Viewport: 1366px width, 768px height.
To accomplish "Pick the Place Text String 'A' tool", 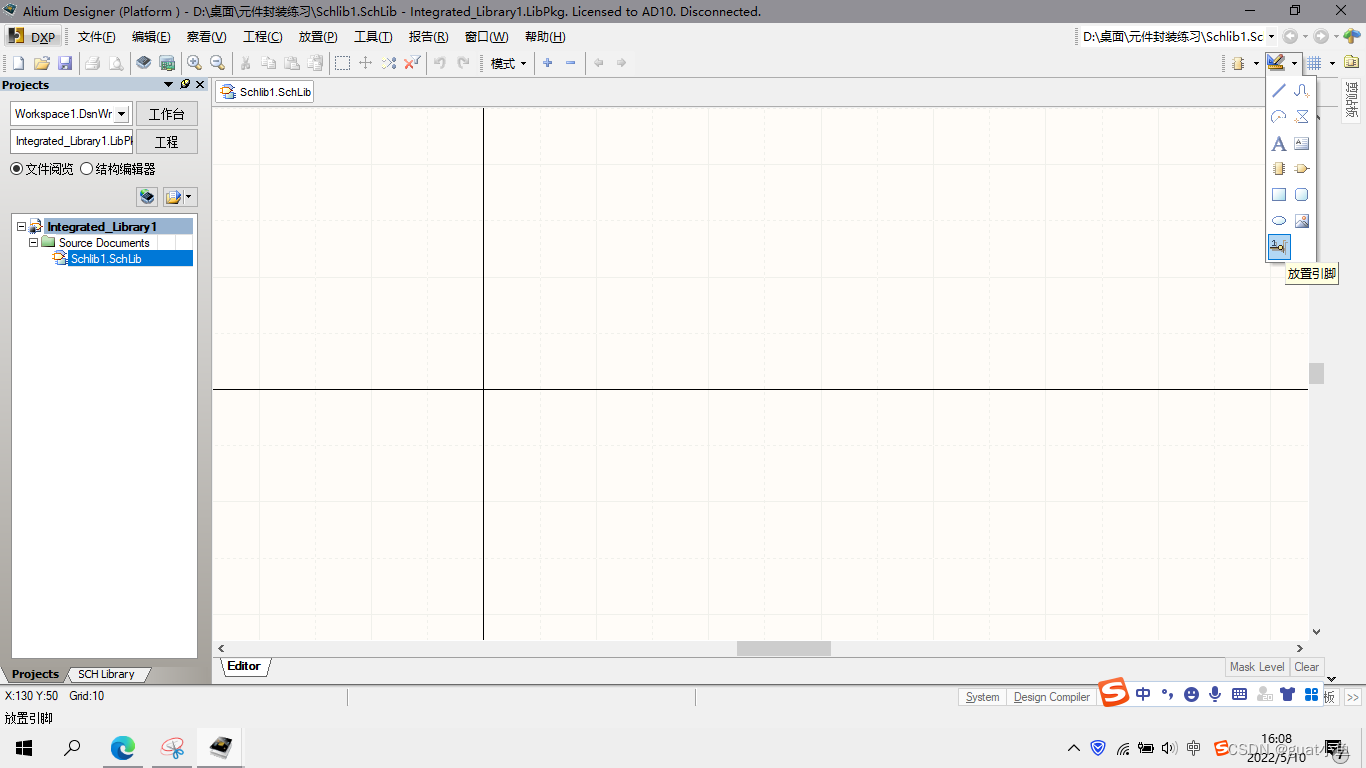I will pos(1279,143).
